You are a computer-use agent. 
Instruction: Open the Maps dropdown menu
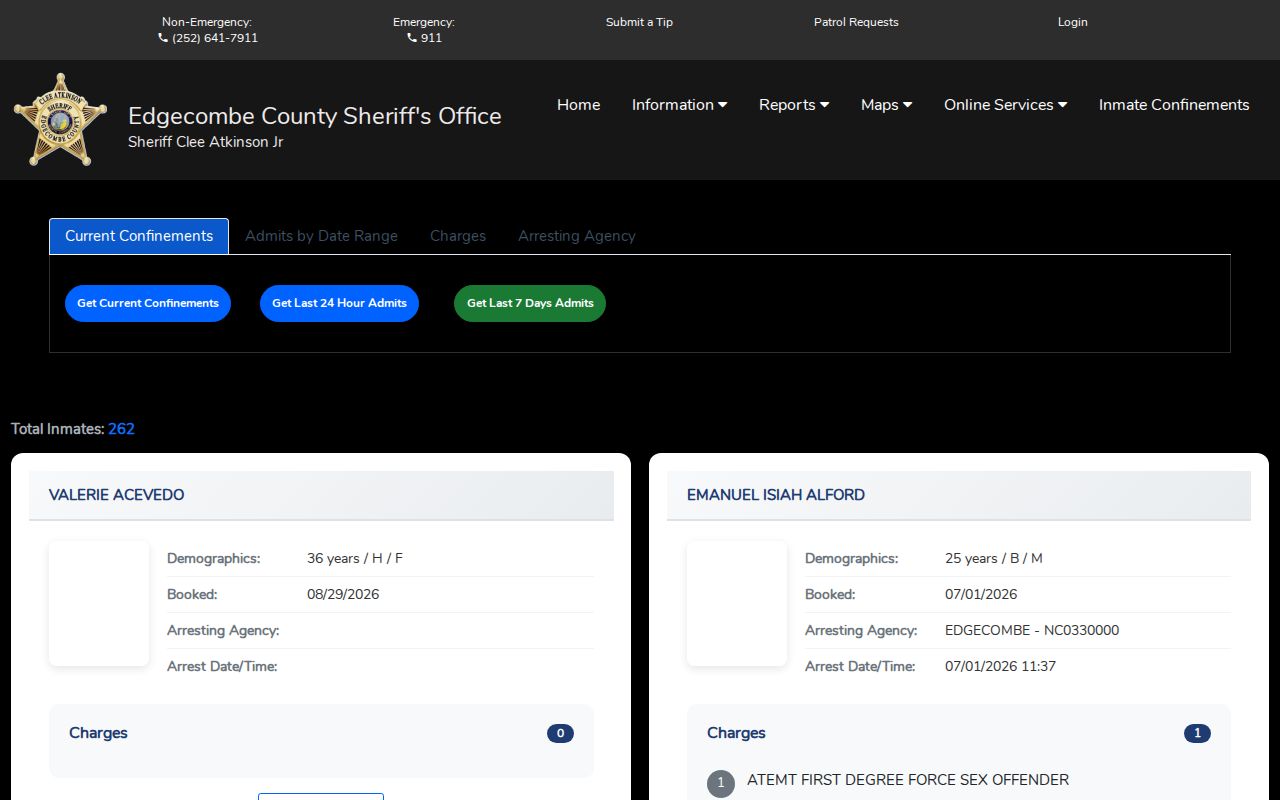click(886, 105)
